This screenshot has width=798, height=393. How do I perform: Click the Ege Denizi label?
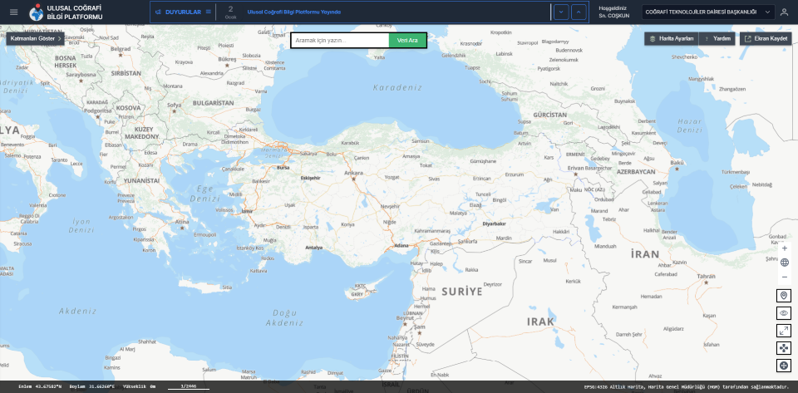205,193
